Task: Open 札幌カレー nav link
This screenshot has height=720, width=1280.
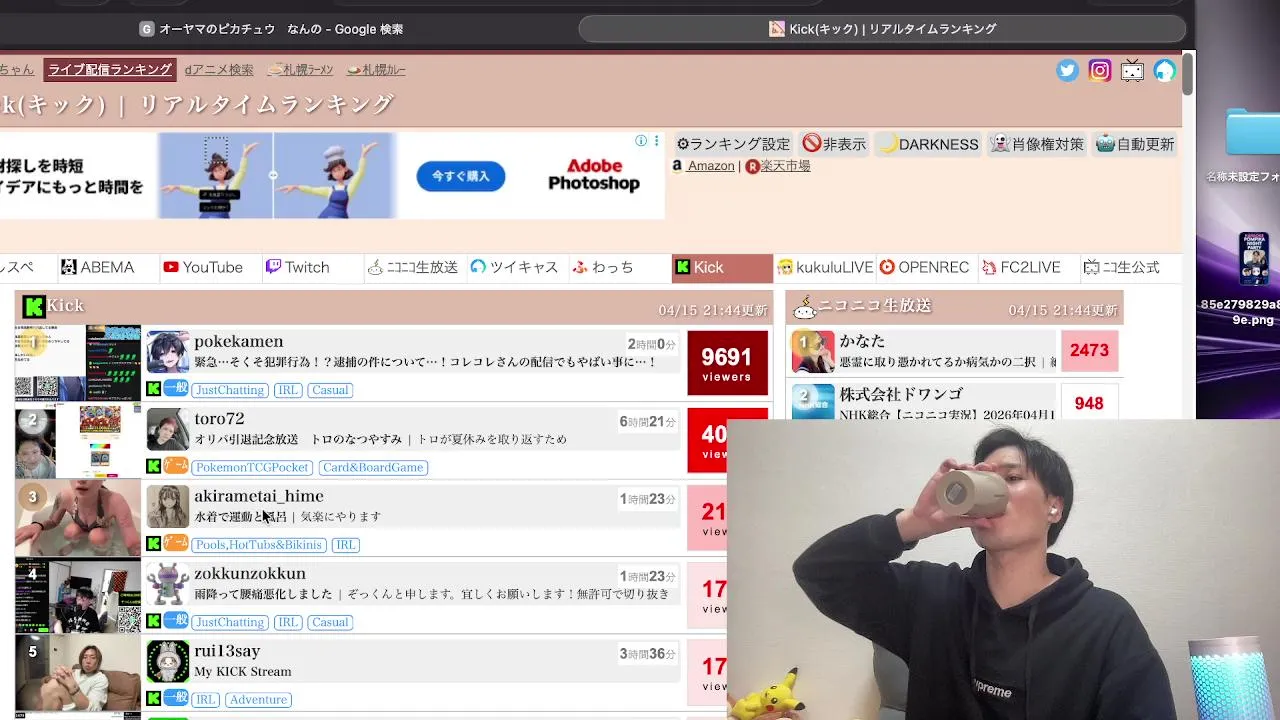Action: [x=376, y=69]
